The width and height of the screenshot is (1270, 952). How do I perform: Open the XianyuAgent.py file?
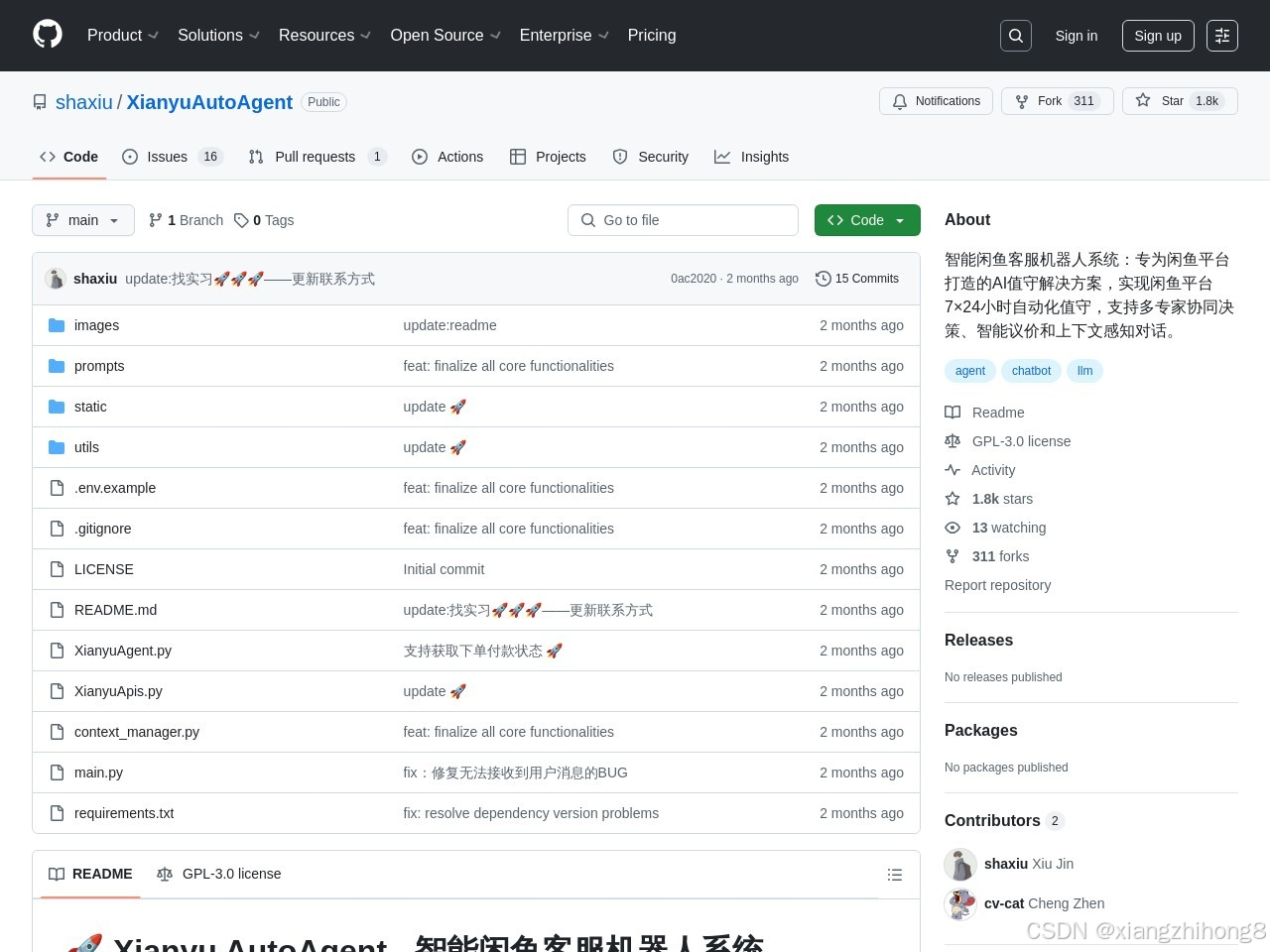[123, 651]
